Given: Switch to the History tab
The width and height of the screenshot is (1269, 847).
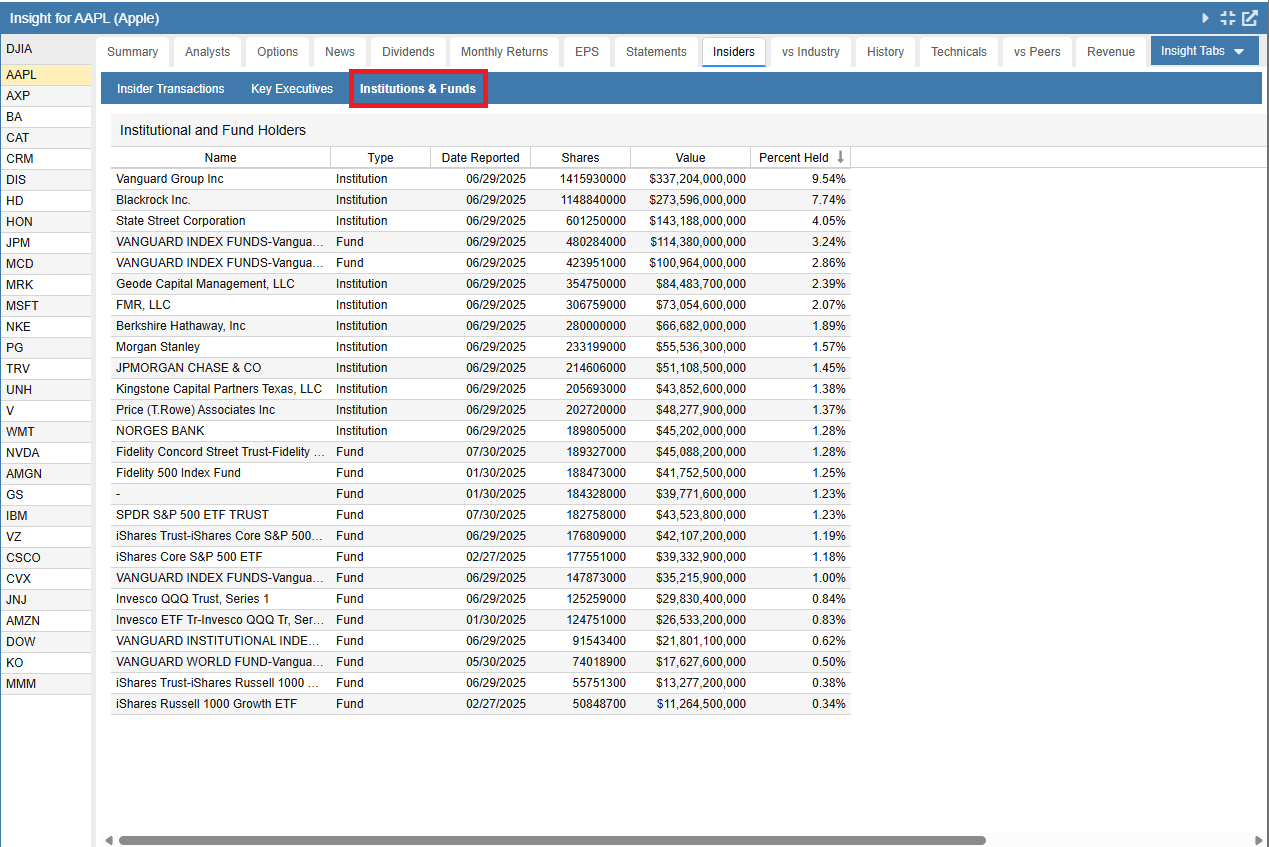Looking at the screenshot, I should (x=885, y=52).
